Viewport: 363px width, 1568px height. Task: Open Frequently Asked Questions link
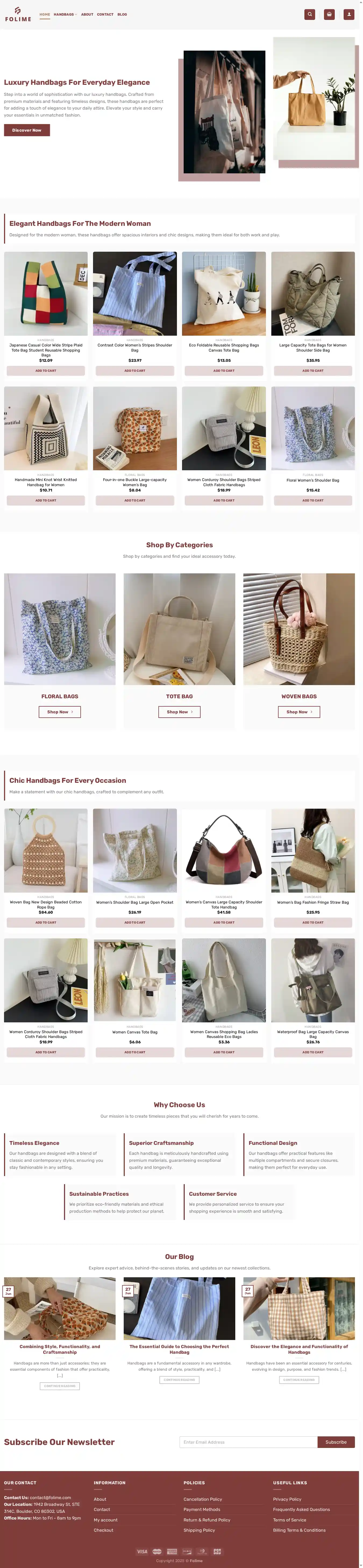click(302, 1510)
